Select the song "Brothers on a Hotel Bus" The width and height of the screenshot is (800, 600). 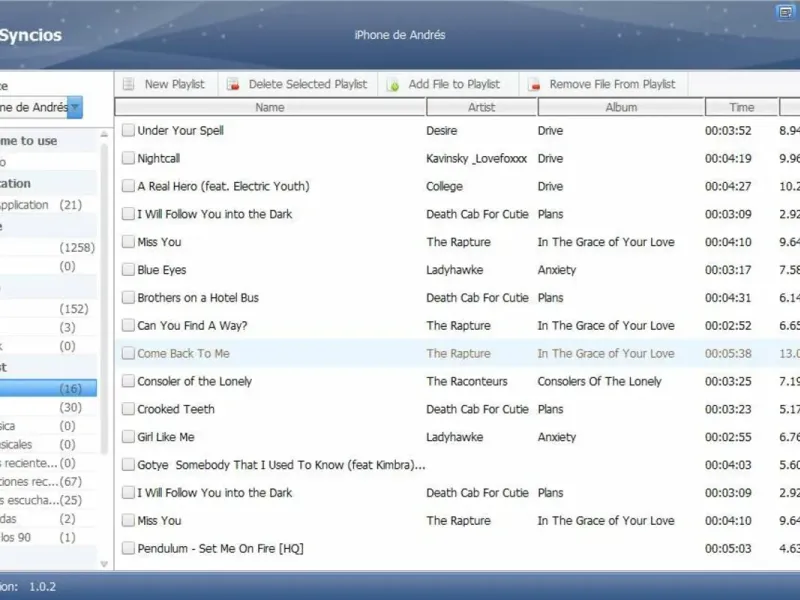point(198,297)
